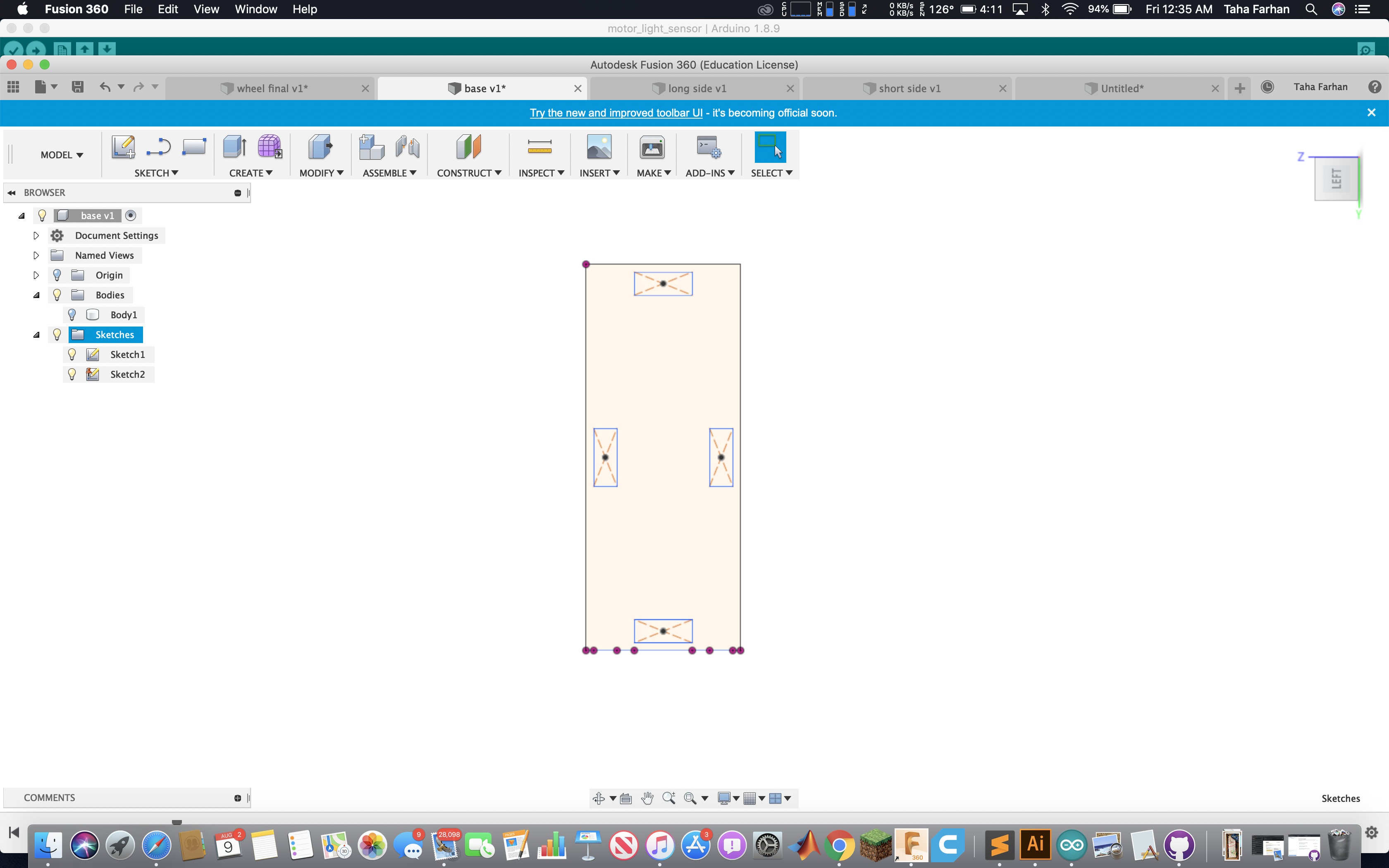
Task: Click the Press Pull modify icon
Action: click(x=320, y=147)
